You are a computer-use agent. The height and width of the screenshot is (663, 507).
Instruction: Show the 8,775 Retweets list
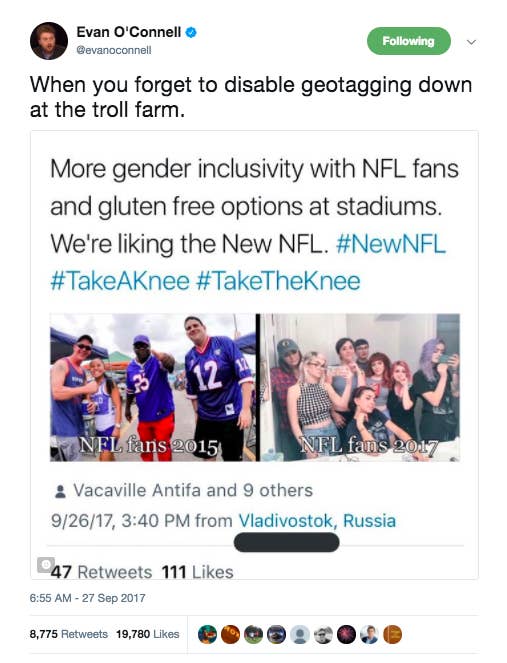[x=69, y=634]
